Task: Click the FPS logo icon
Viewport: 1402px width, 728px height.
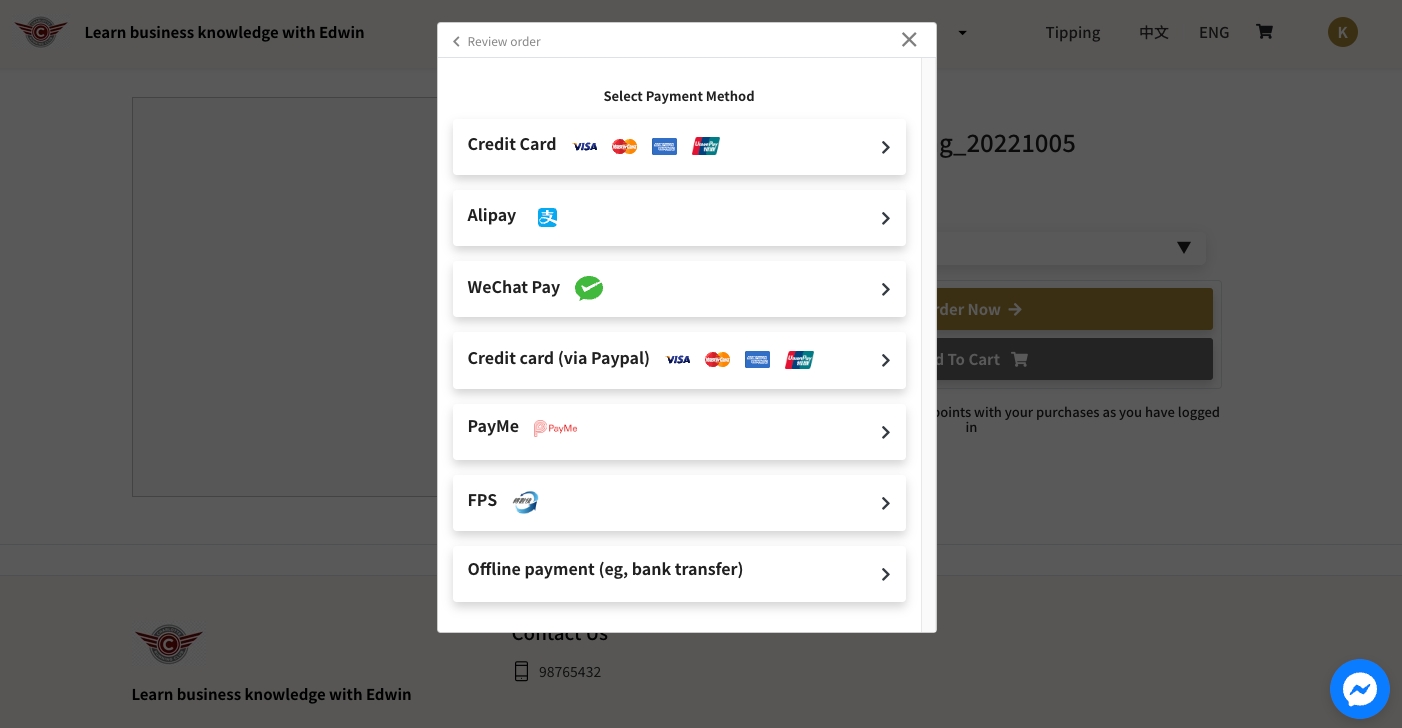Action: coord(525,502)
